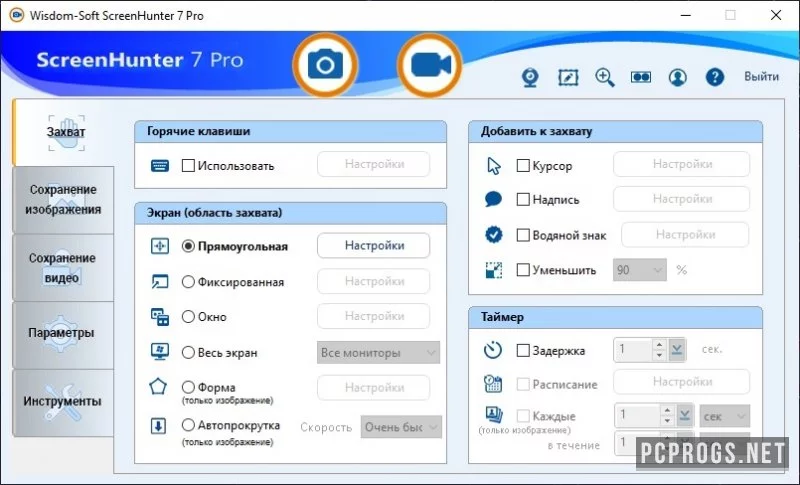The height and width of the screenshot is (485, 800).
Task: Click the keyboard hotkeys icon
Action: coord(160,166)
